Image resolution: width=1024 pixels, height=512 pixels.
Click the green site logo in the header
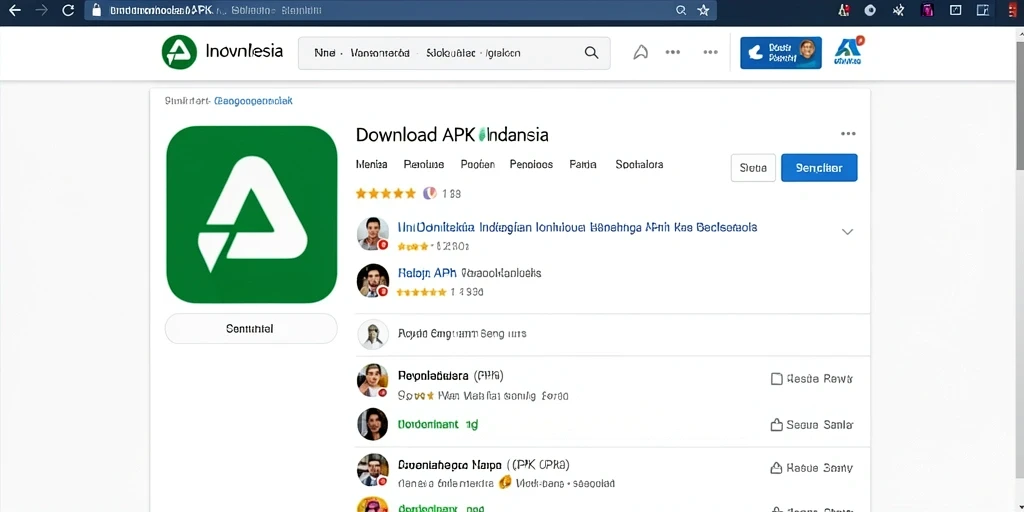[x=179, y=52]
